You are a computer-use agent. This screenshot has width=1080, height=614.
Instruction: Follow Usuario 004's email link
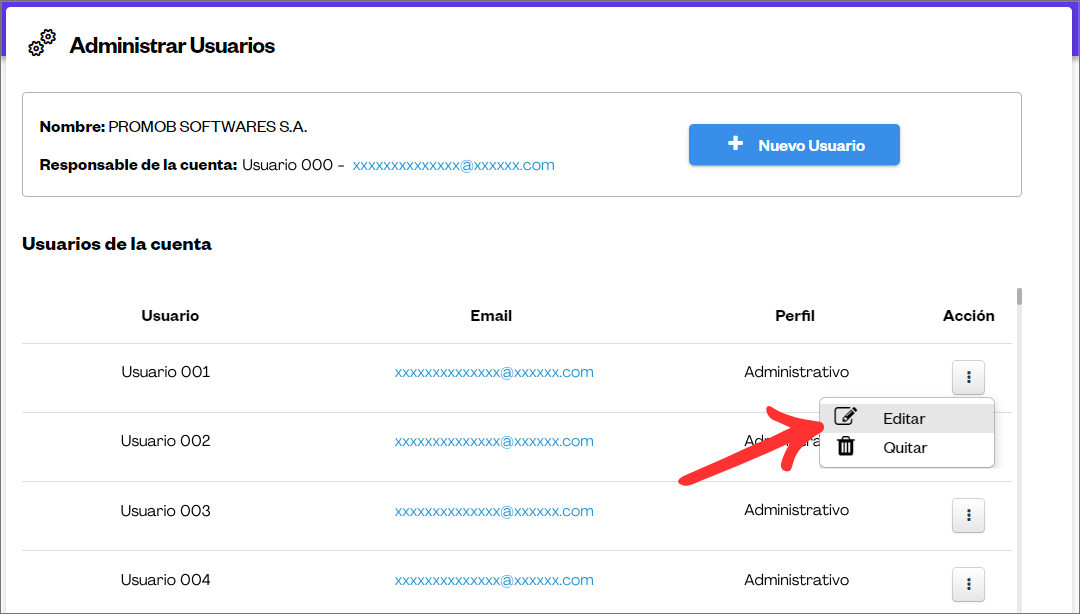pyautogui.click(x=494, y=580)
